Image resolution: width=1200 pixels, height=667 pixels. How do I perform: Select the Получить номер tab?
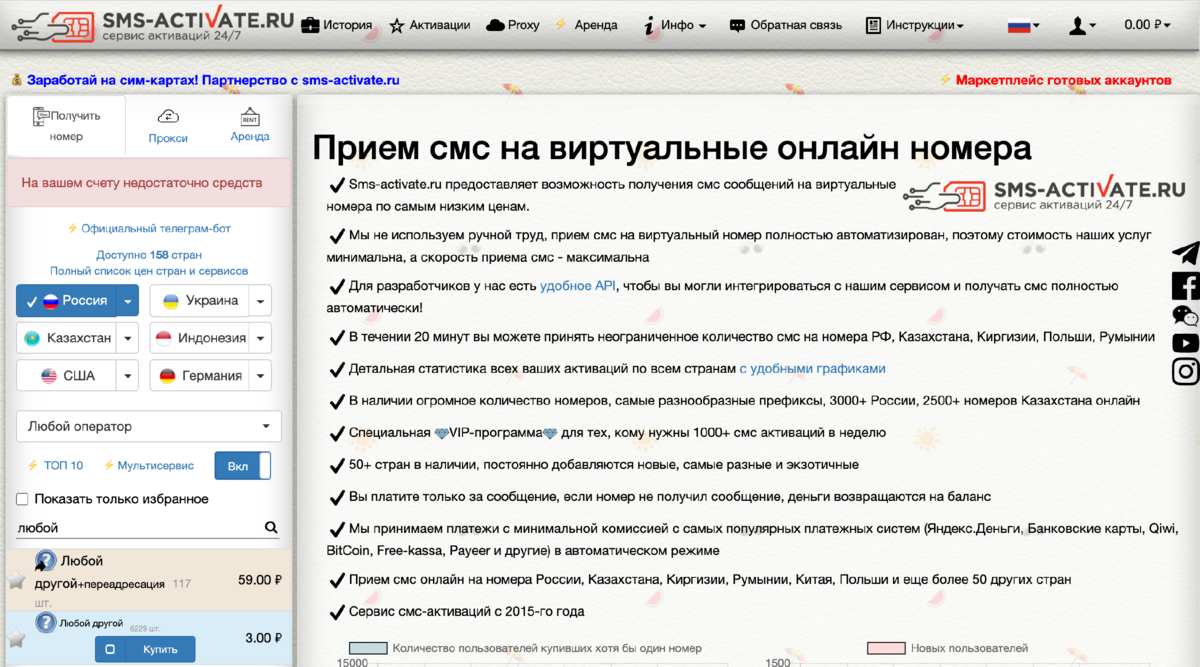[66, 126]
